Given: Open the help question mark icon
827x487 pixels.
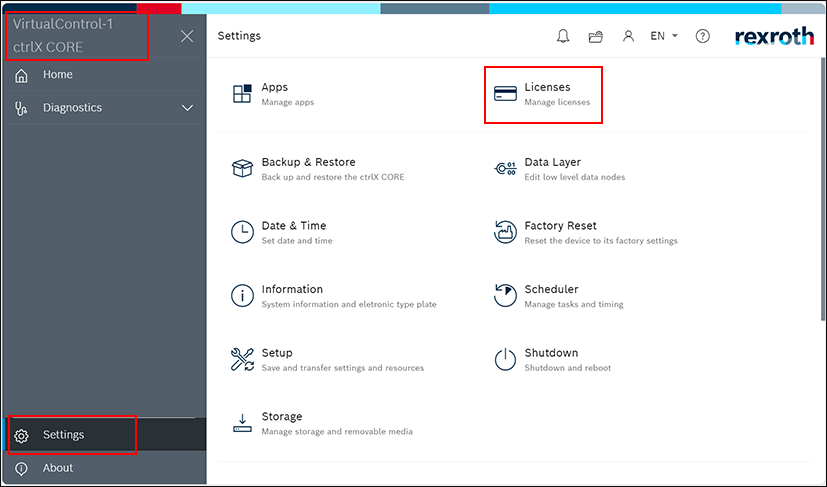Looking at the screenshot, I should coord(702,36).
